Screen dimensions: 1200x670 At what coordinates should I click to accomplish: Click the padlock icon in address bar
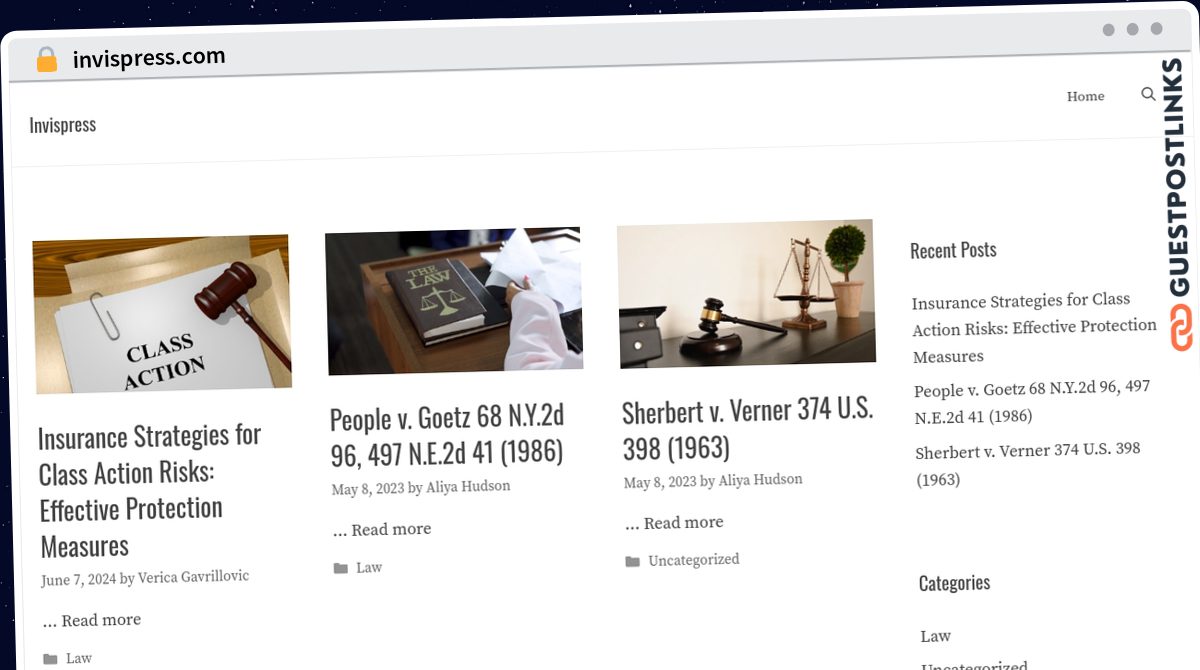[46, 59]
